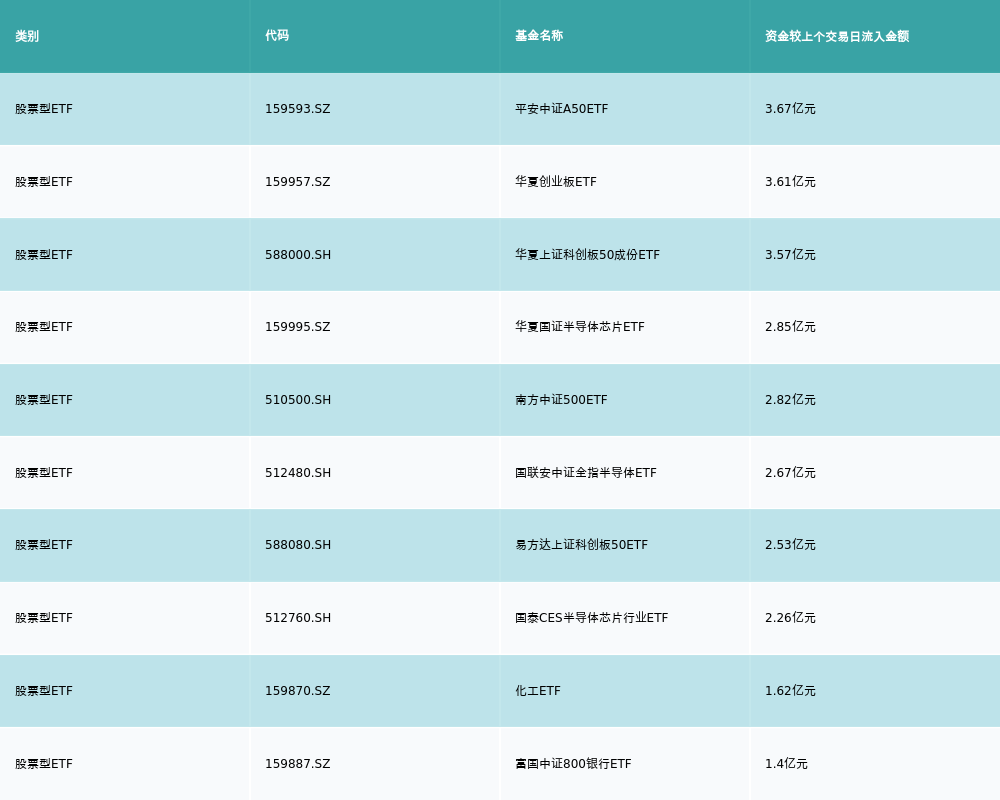Screen dimensions: 1000x800
Task: Click the 1.4亿元 inflow value
Action: [x=786, y=764]
